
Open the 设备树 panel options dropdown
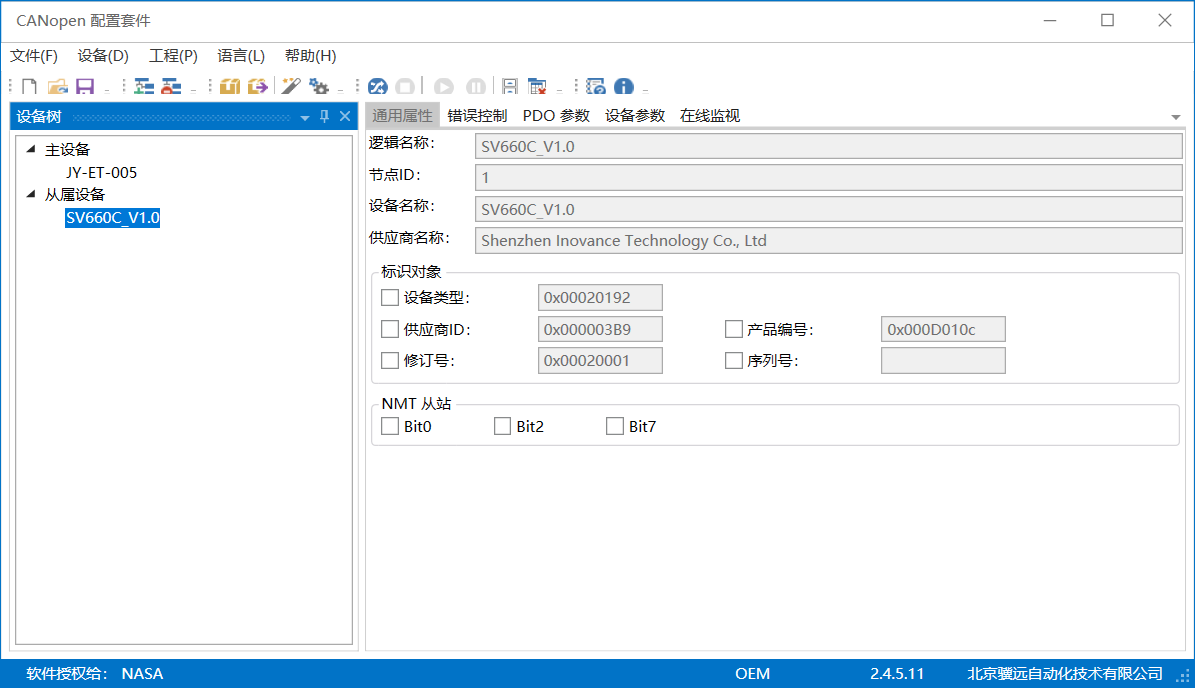(x=305, y=117)
